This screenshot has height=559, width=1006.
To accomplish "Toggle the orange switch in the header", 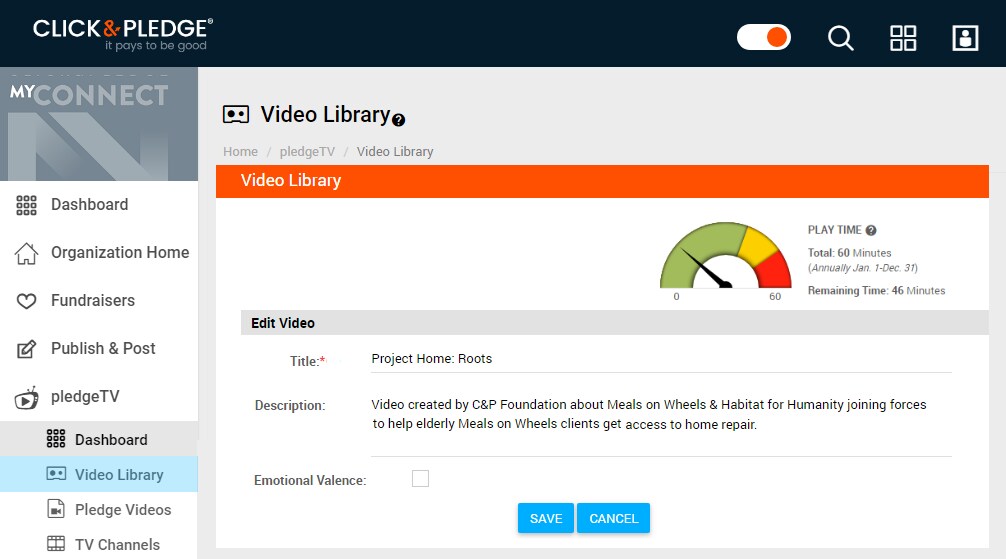I will point(763,37).
